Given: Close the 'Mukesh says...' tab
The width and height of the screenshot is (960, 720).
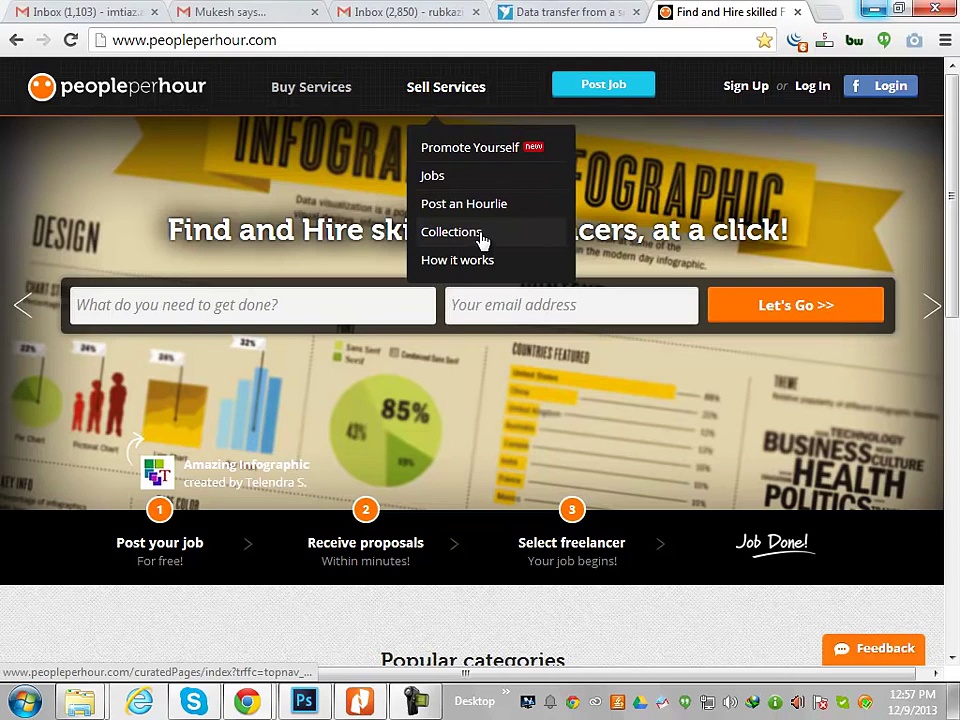Looking at the screenshot, I should tap(314, 12).
